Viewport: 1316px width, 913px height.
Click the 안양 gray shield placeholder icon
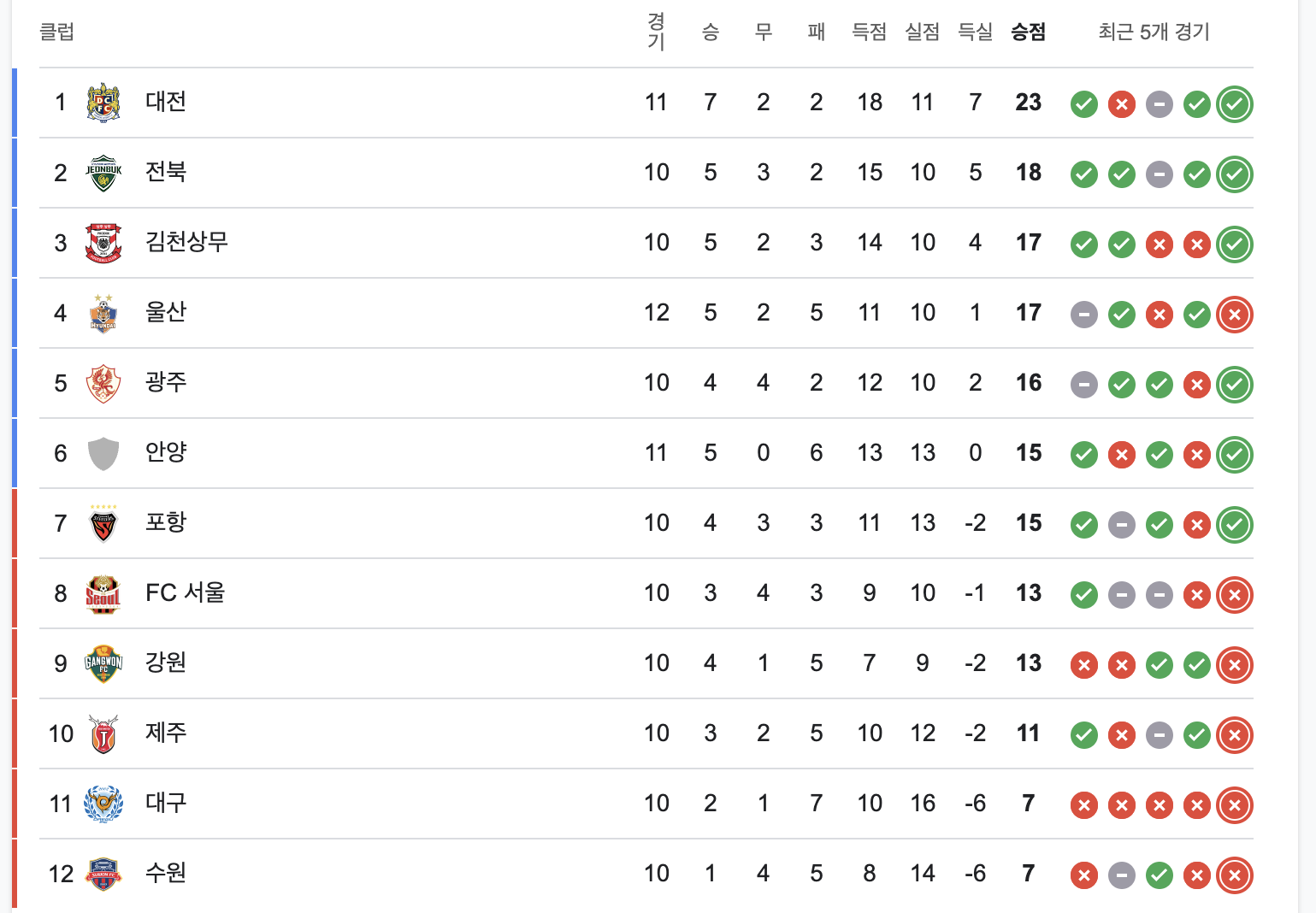click(103, 453)
